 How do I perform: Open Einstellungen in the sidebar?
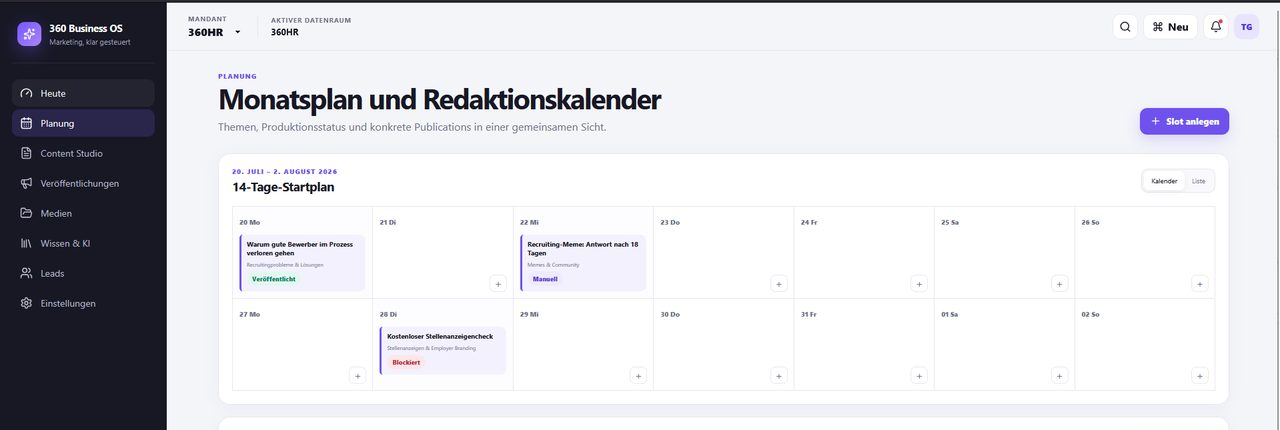tap(83, 303)
